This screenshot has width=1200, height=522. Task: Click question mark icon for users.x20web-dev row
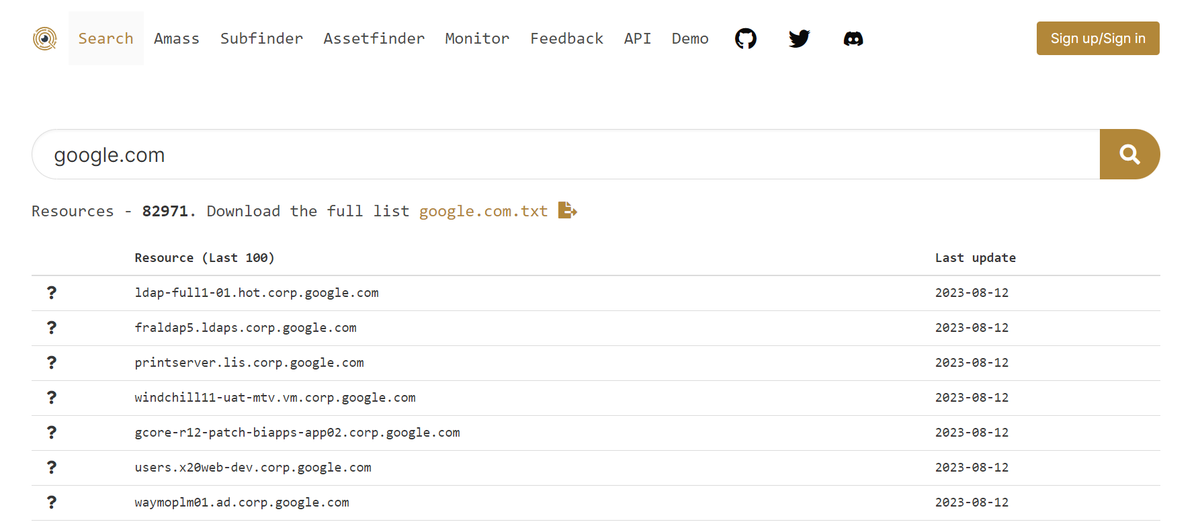52,468
